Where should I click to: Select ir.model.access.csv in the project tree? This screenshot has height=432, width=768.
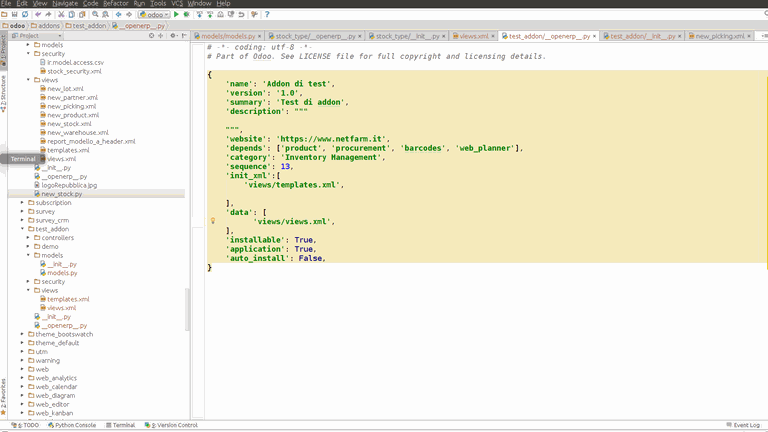tap(75, 62)
